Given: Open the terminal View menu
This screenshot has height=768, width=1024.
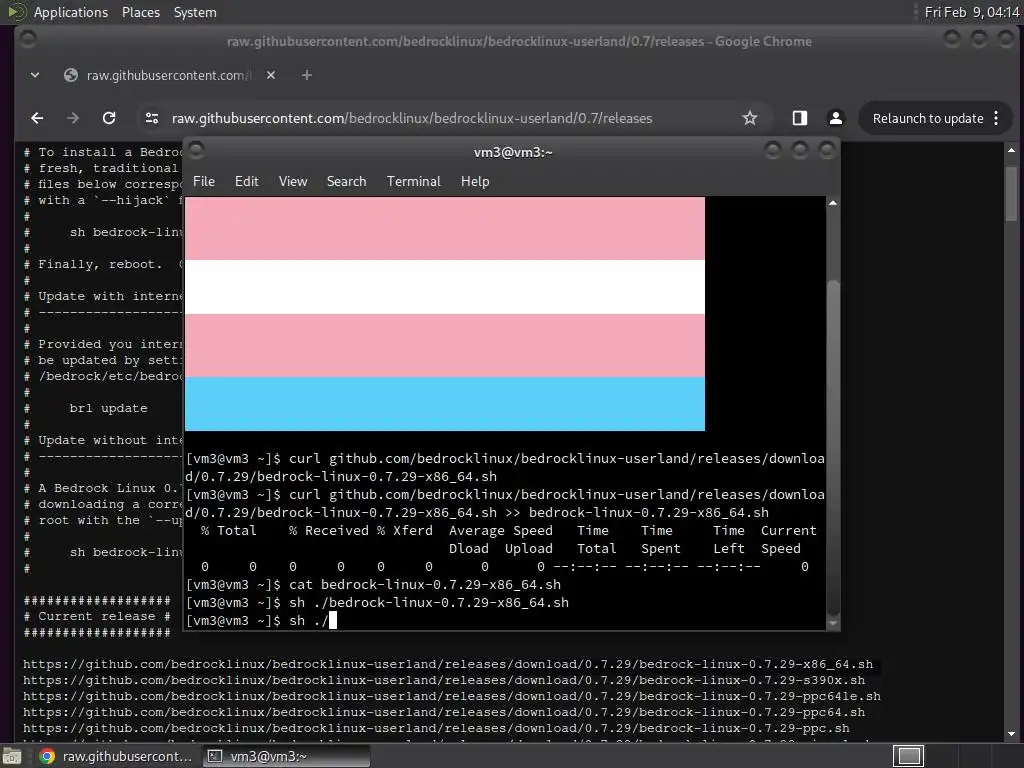Looking at the screenshot, I should (293, 181).
